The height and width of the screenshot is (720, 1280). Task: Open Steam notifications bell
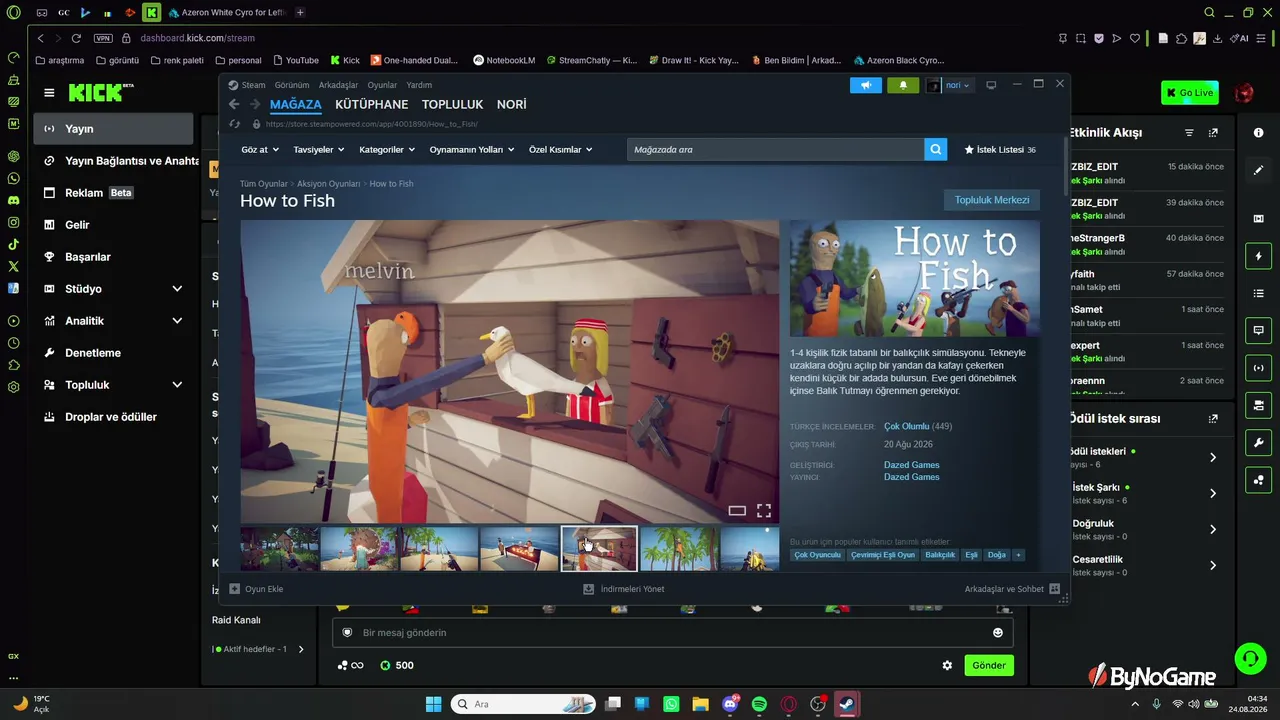click(903, 85)
